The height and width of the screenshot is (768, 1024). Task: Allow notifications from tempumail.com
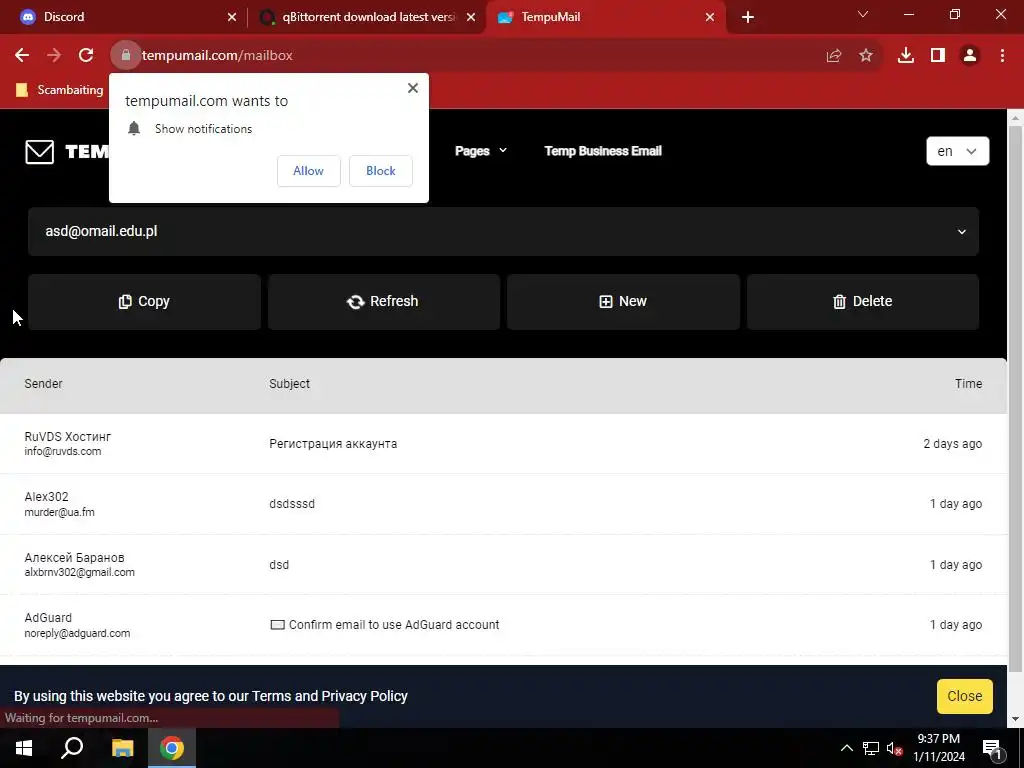tap(308, 171)
